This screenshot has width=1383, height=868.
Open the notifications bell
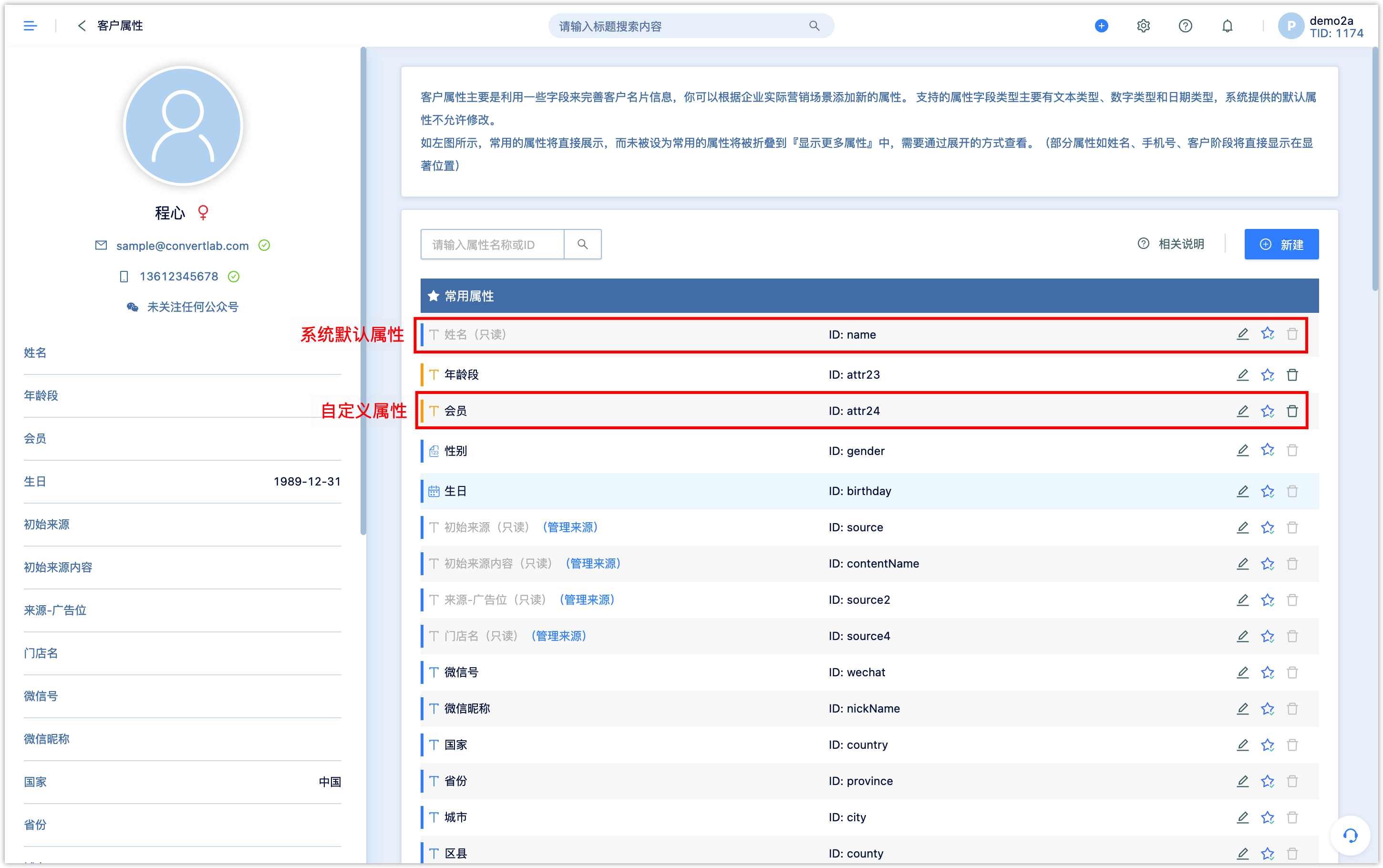click(x=1227, y=26)
